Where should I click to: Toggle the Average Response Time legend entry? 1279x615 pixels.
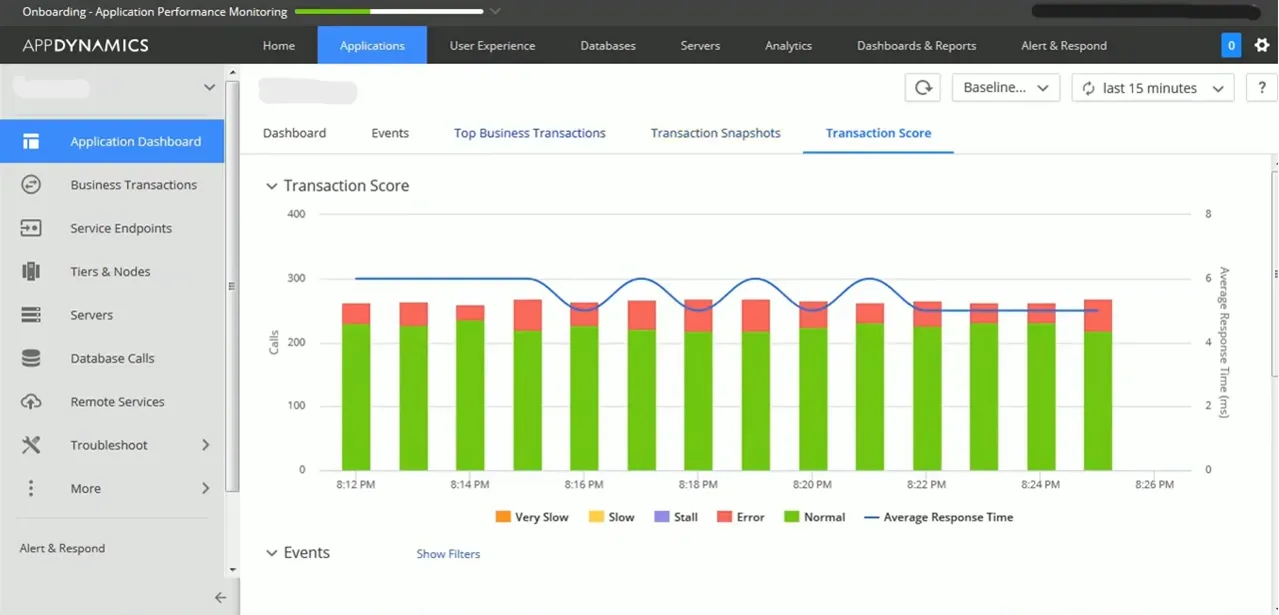tap(938, 517)
